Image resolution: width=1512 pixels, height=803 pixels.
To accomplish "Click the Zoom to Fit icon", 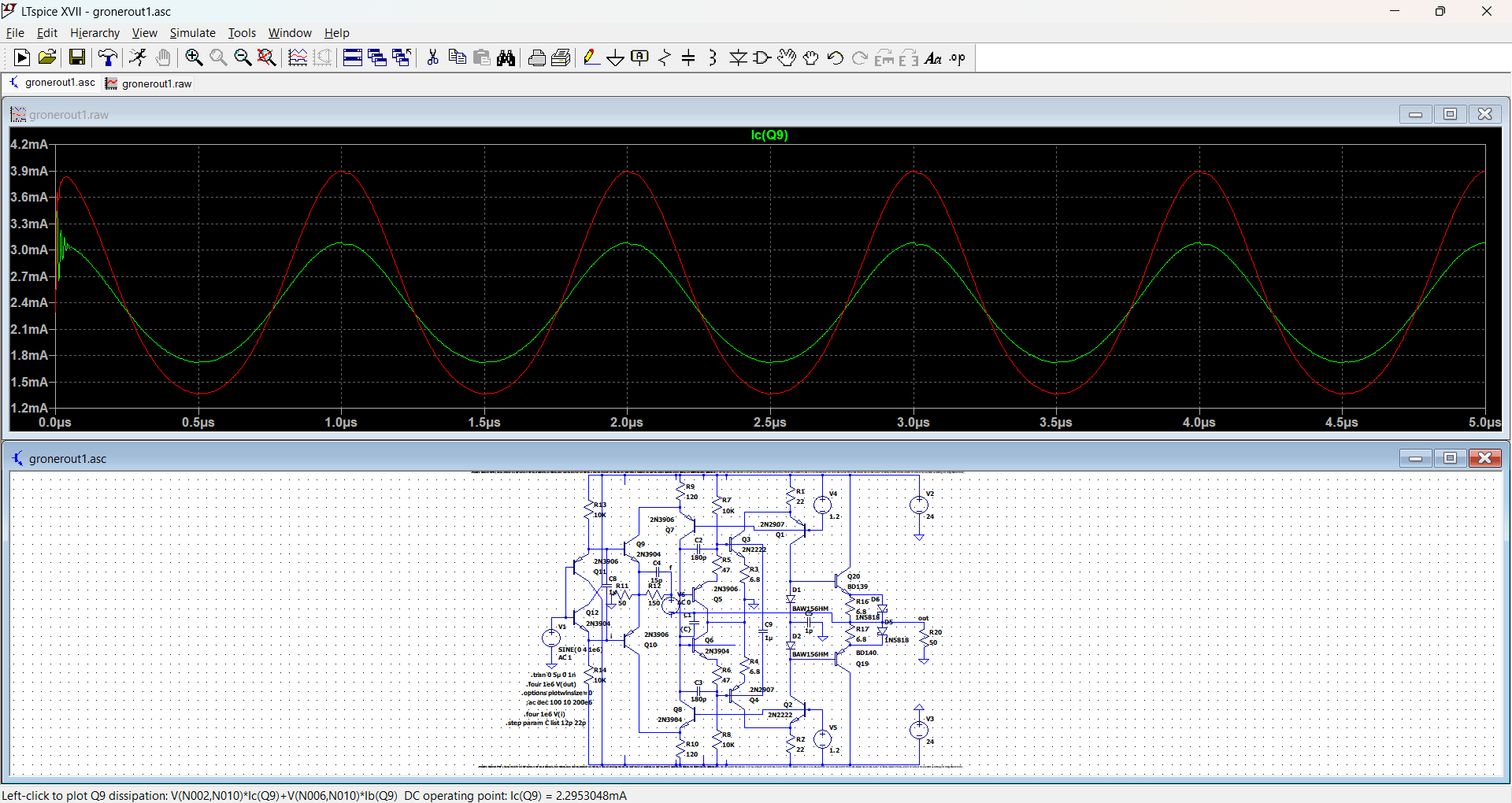I will coord(267,57).
